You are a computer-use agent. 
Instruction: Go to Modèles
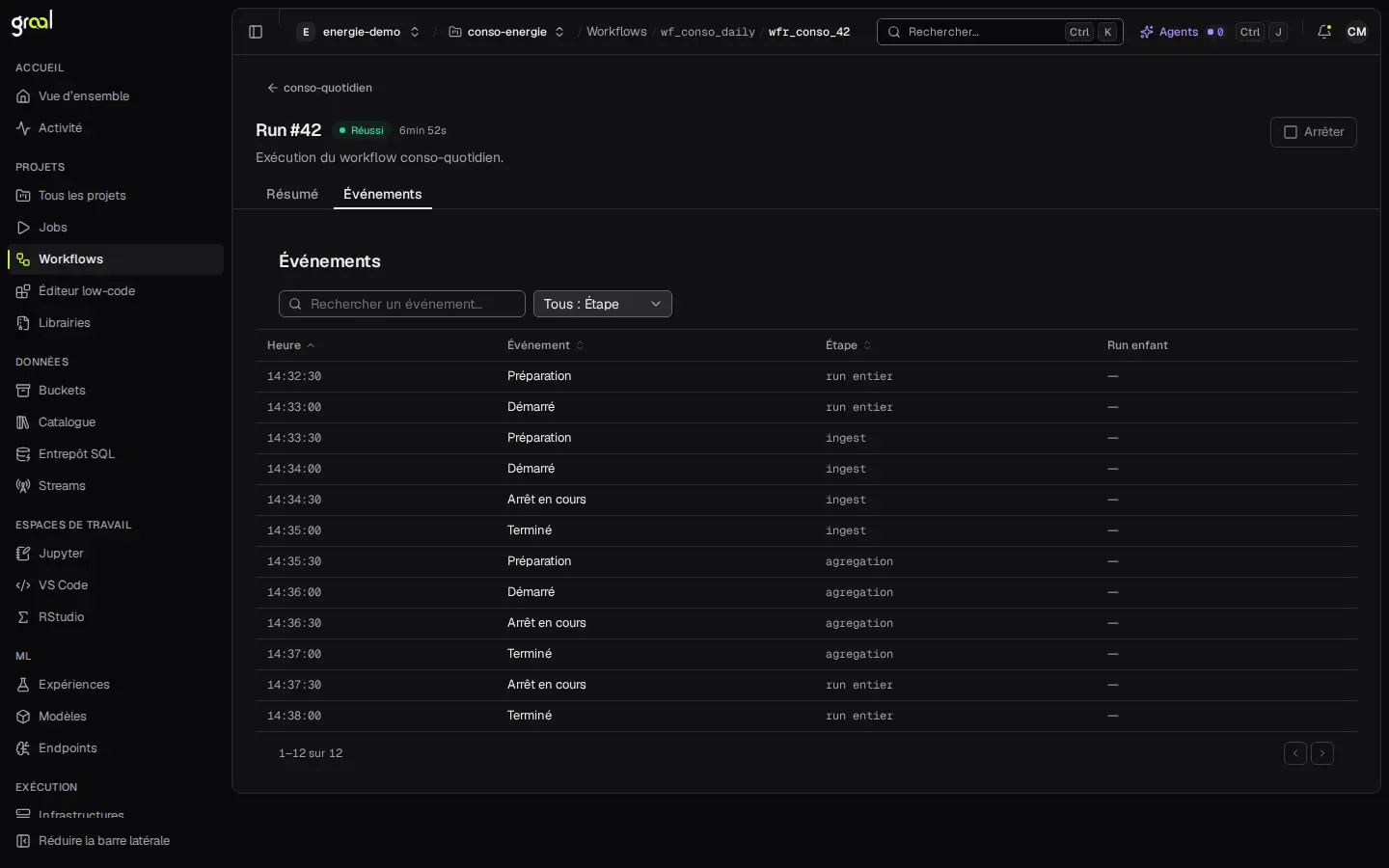click(x=115, y=717)
